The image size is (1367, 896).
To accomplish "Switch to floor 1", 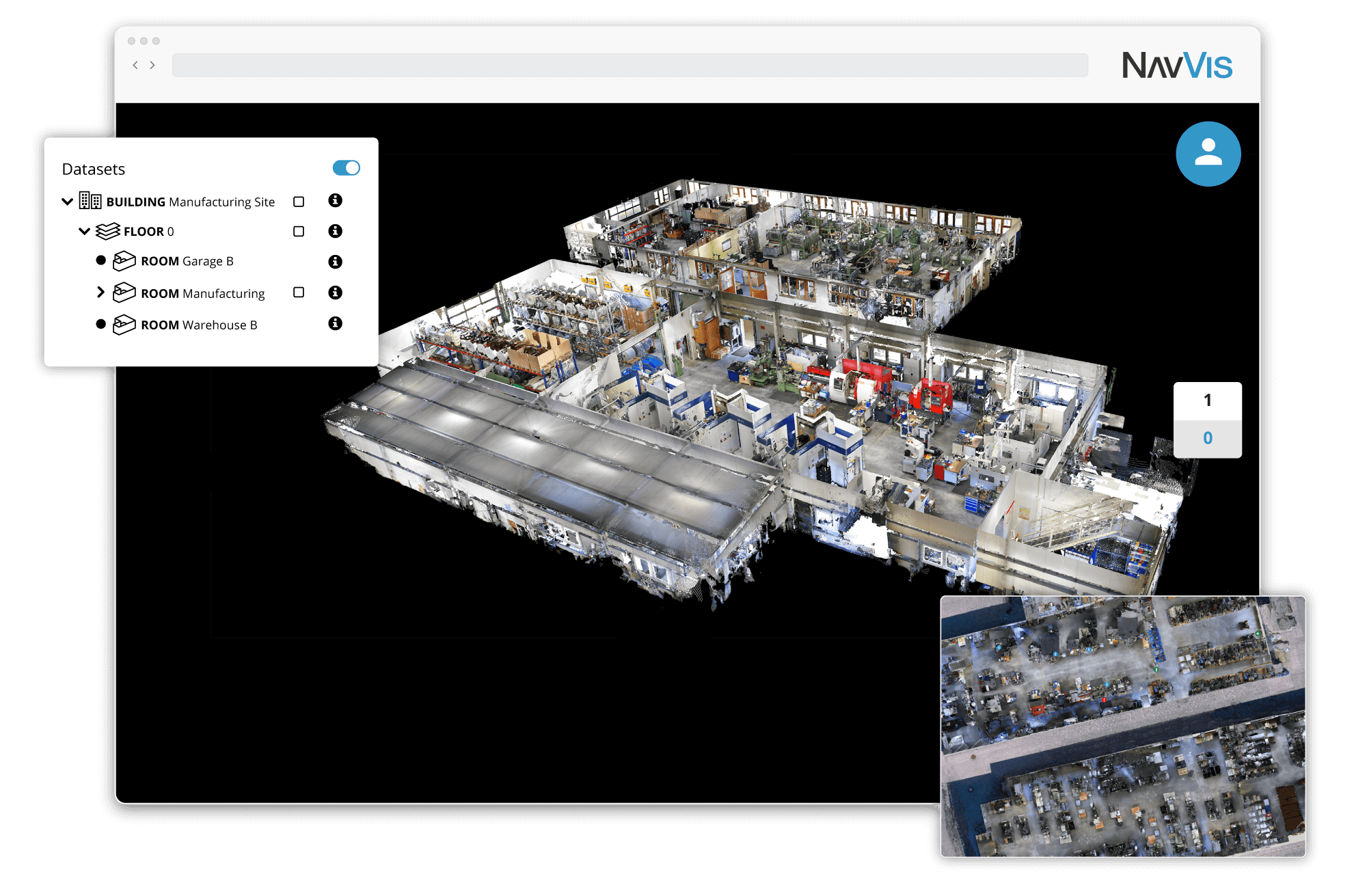I will click(1208, 401).
